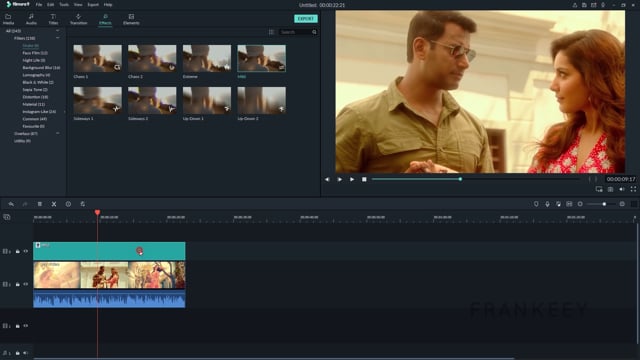Image resolution: width=640 pixels, height=360 pixels.
Task: Switch to the Audio tab
Action: [31, 19]
